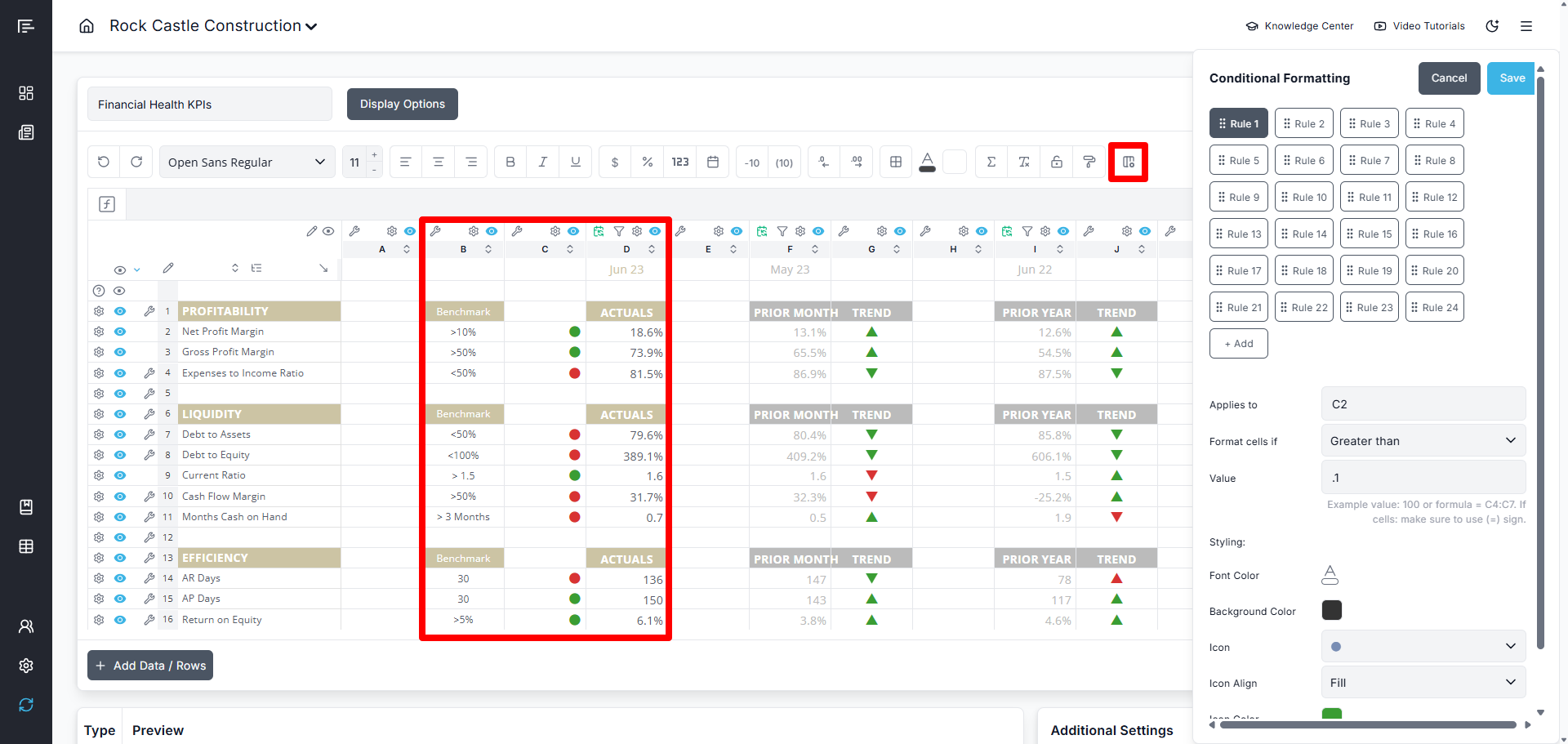Hide the Current Ratio row via eye icon
Screen dimensions: 1568x744
(x=120, y=475)
